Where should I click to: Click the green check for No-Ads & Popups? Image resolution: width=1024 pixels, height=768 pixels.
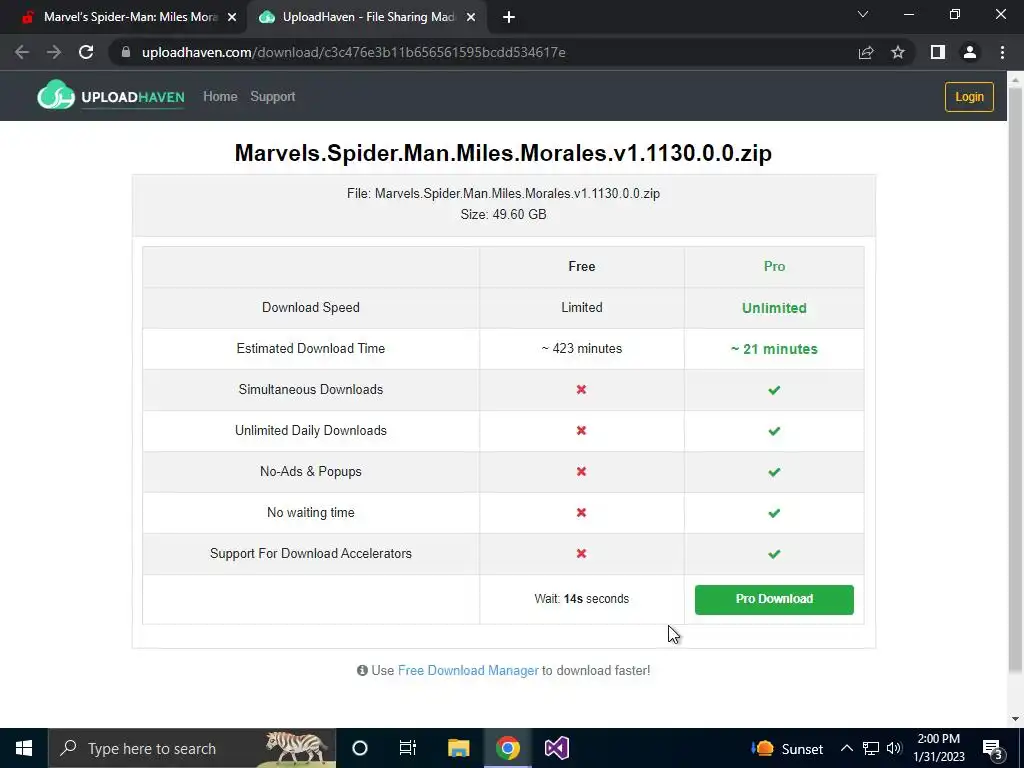click(774, 472)
